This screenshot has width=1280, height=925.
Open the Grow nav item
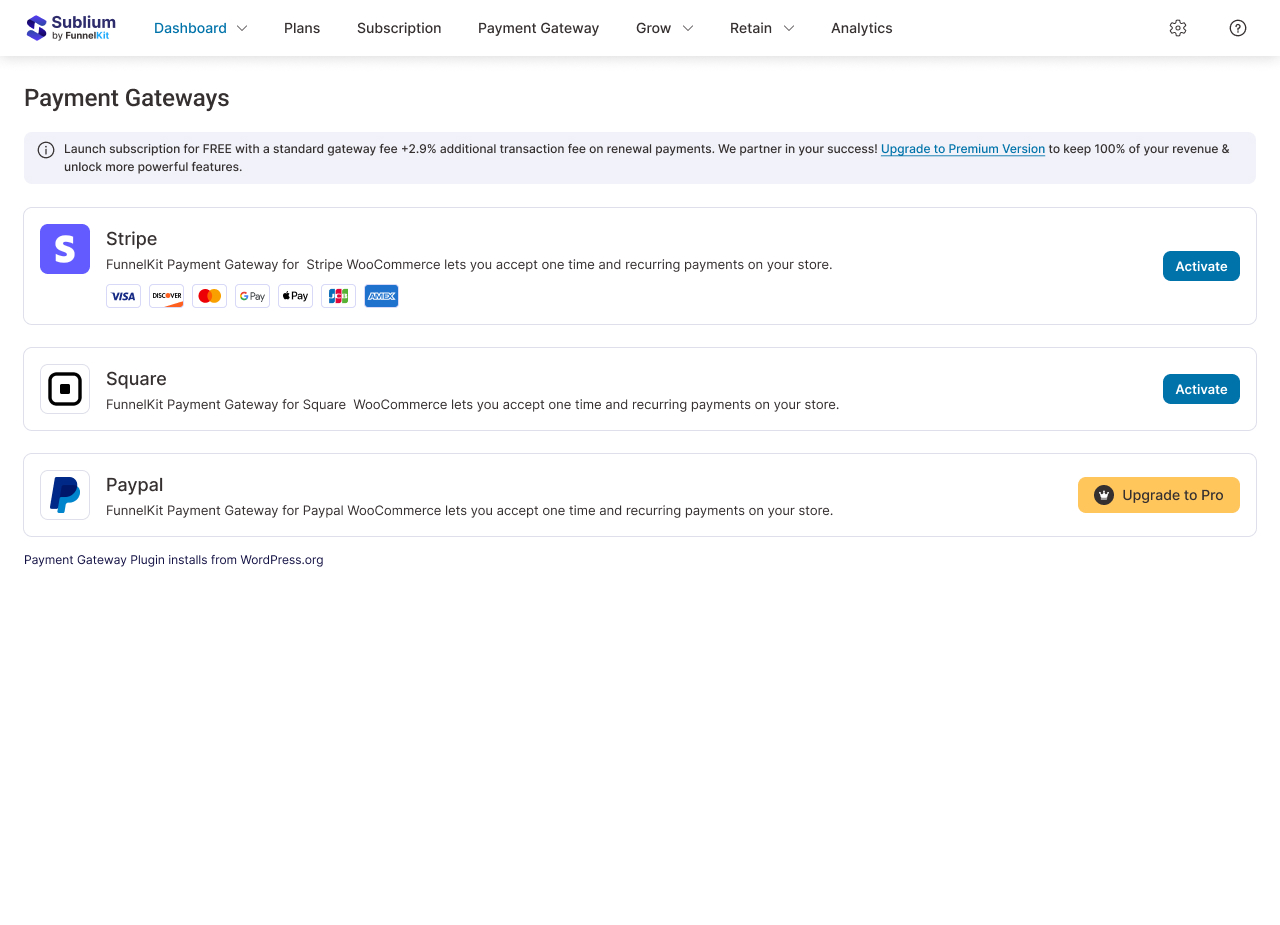pos(653,28)
